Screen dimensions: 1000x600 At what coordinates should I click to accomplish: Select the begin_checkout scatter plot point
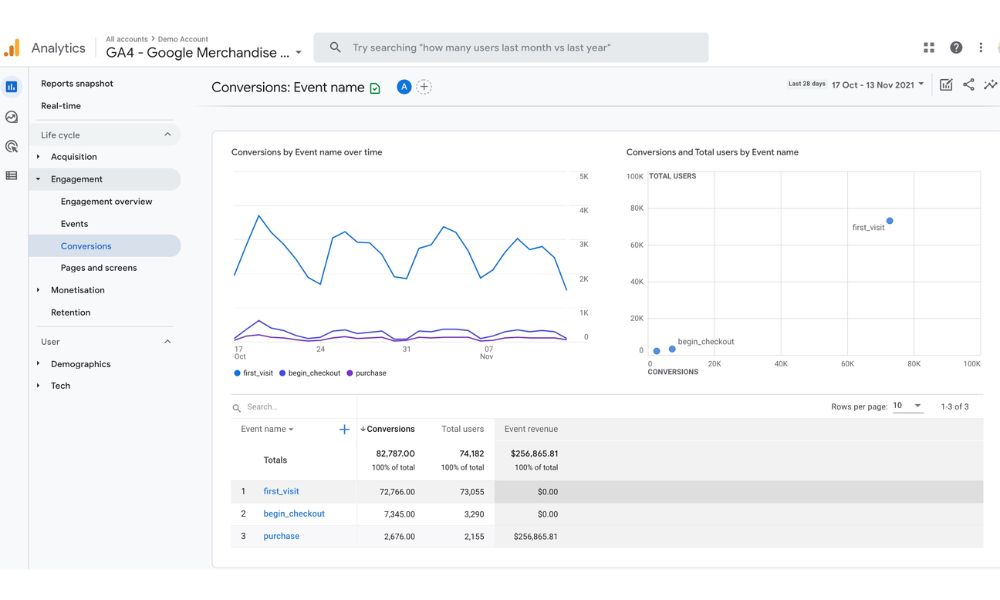(672, 349)
